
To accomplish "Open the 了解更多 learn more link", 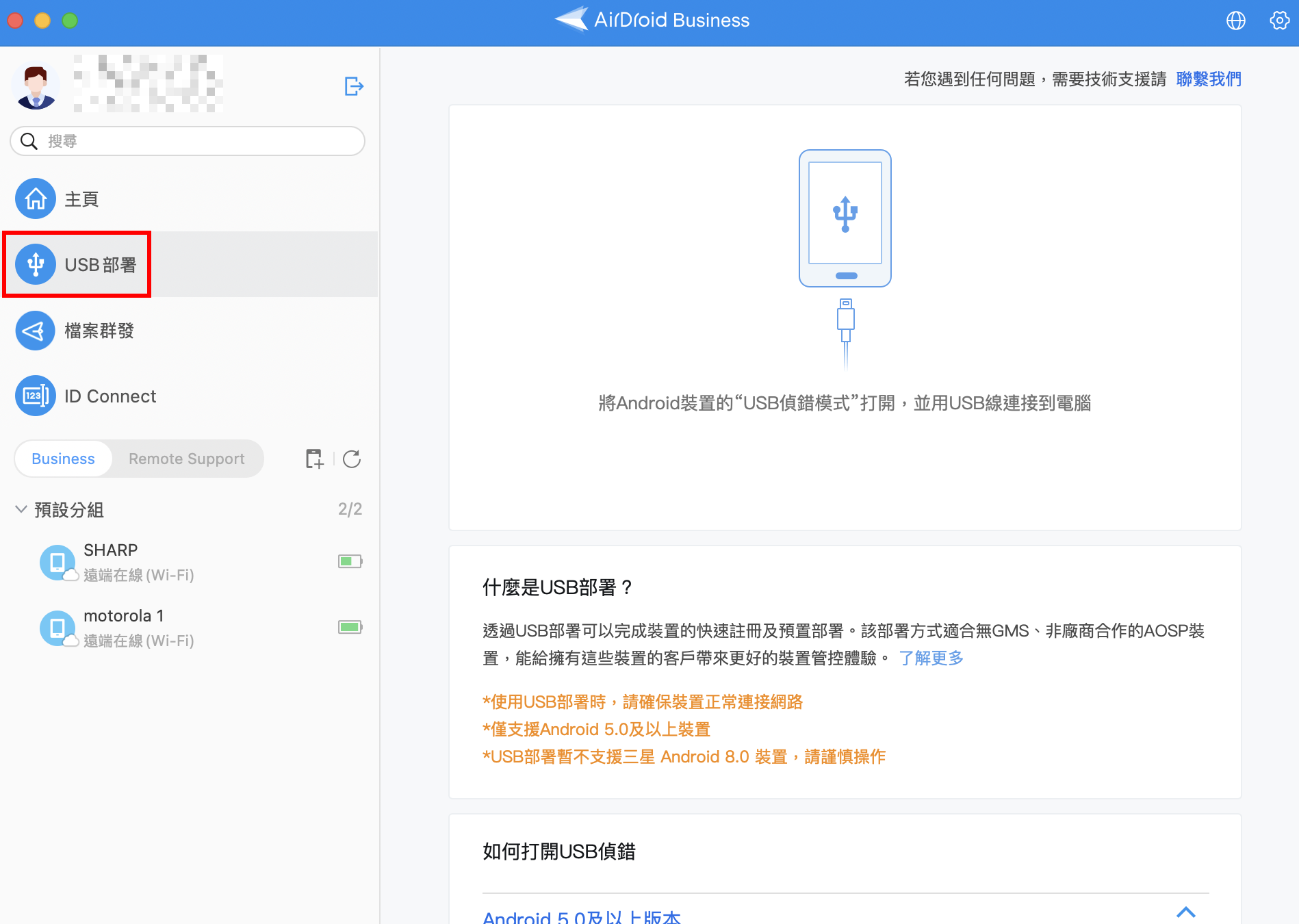I will pos(931,658).
